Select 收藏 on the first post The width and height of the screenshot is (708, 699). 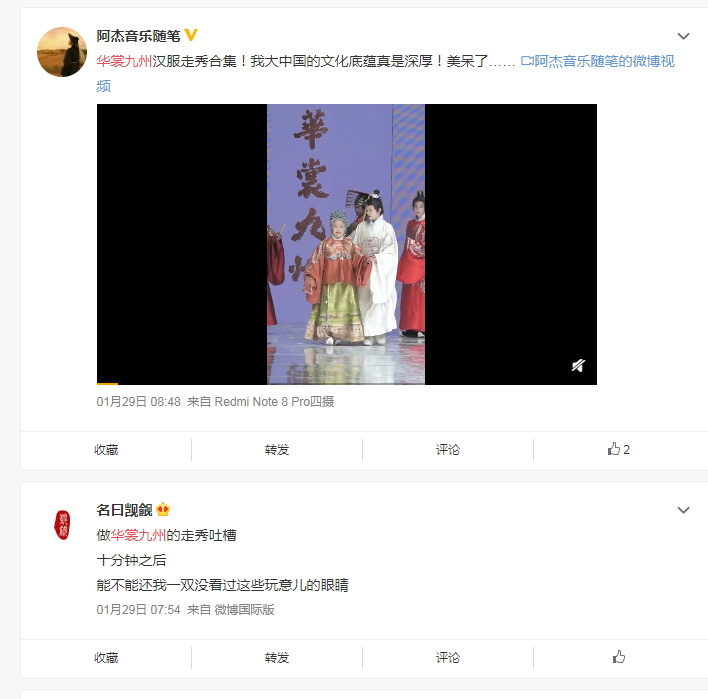pos(106,450)
